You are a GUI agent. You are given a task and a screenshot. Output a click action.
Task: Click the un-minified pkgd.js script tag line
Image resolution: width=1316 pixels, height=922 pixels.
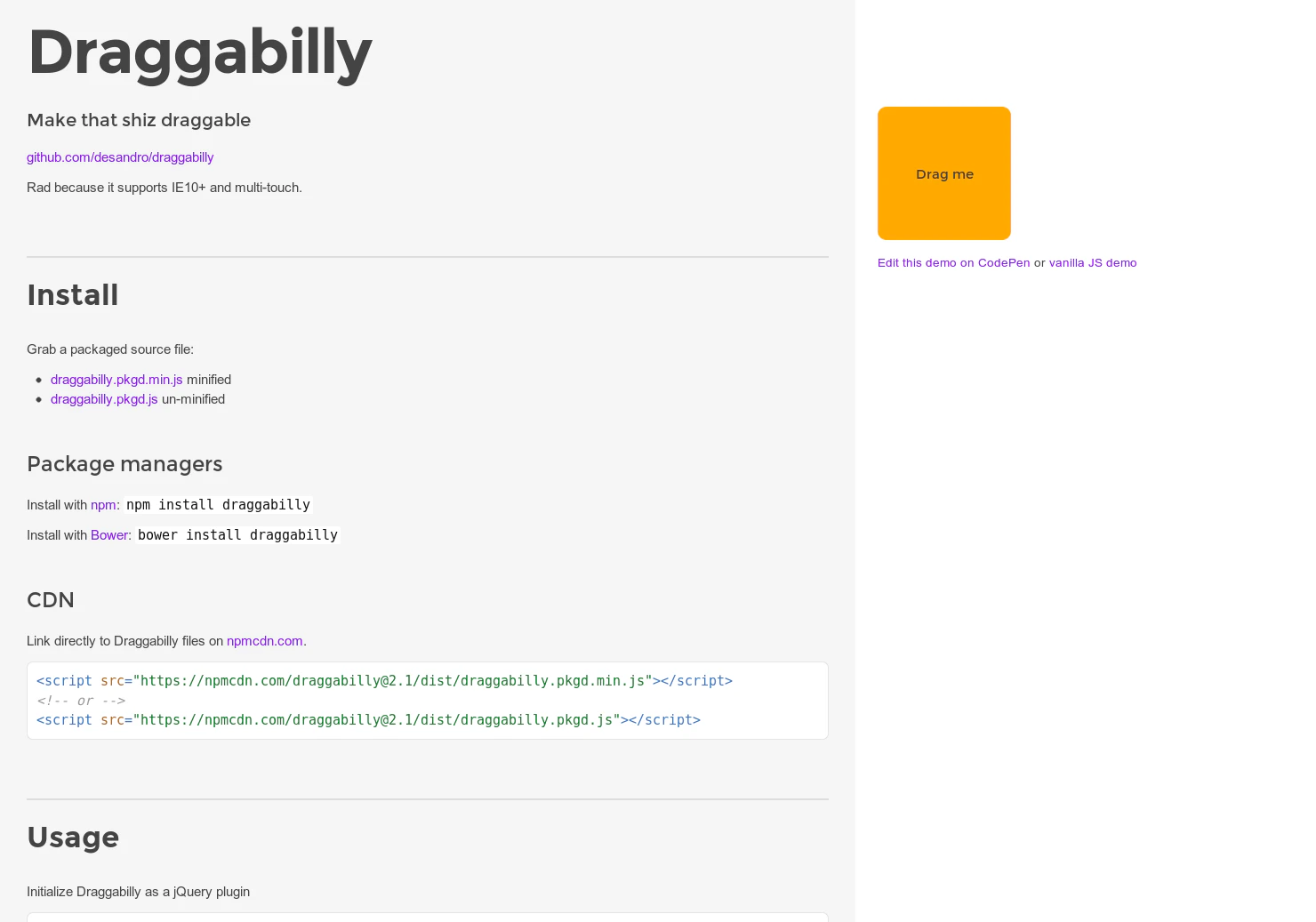click(x=368, y=720)
